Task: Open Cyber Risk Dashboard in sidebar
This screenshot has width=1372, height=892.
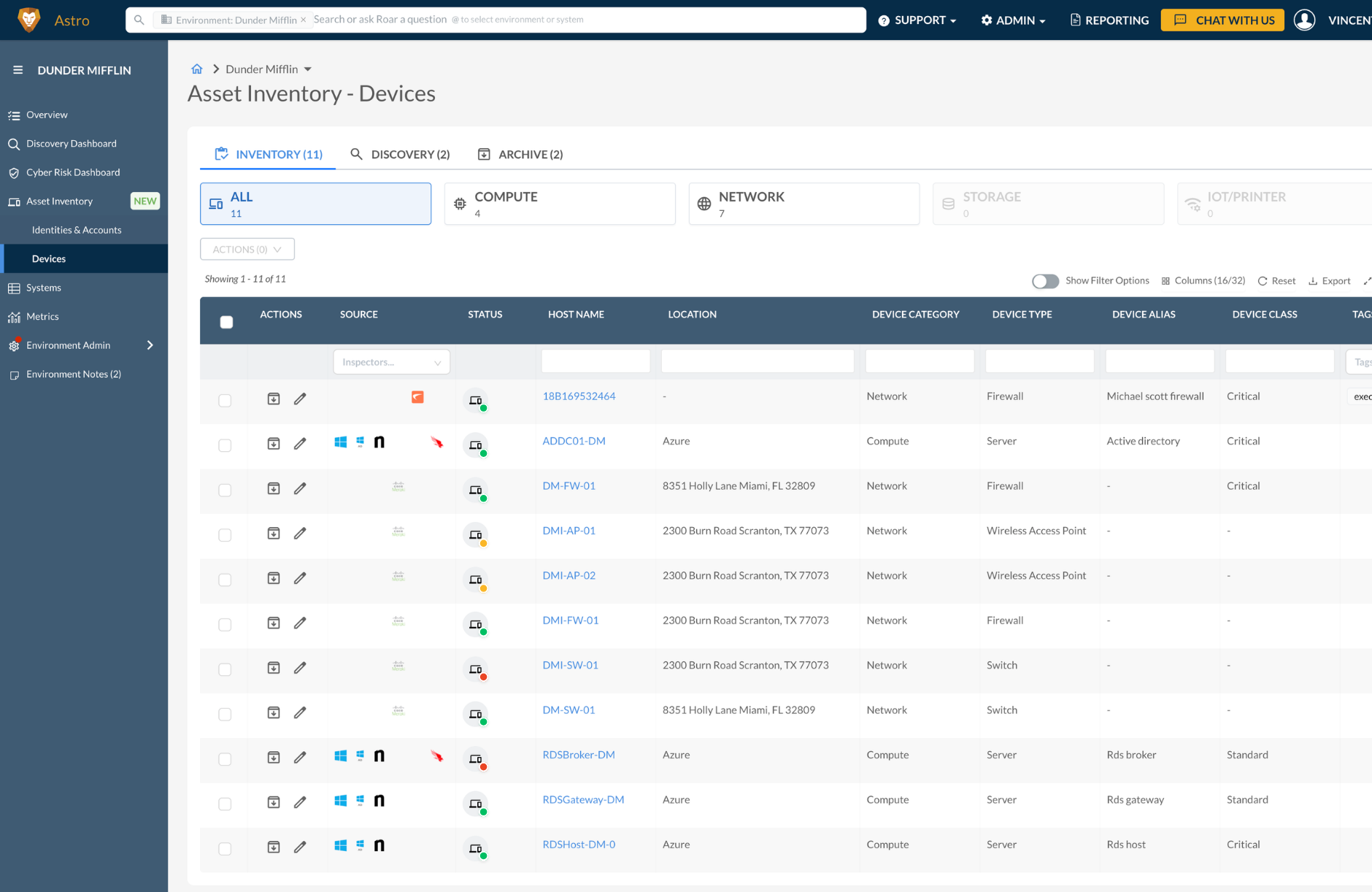Action: click(x=73, y=172)
